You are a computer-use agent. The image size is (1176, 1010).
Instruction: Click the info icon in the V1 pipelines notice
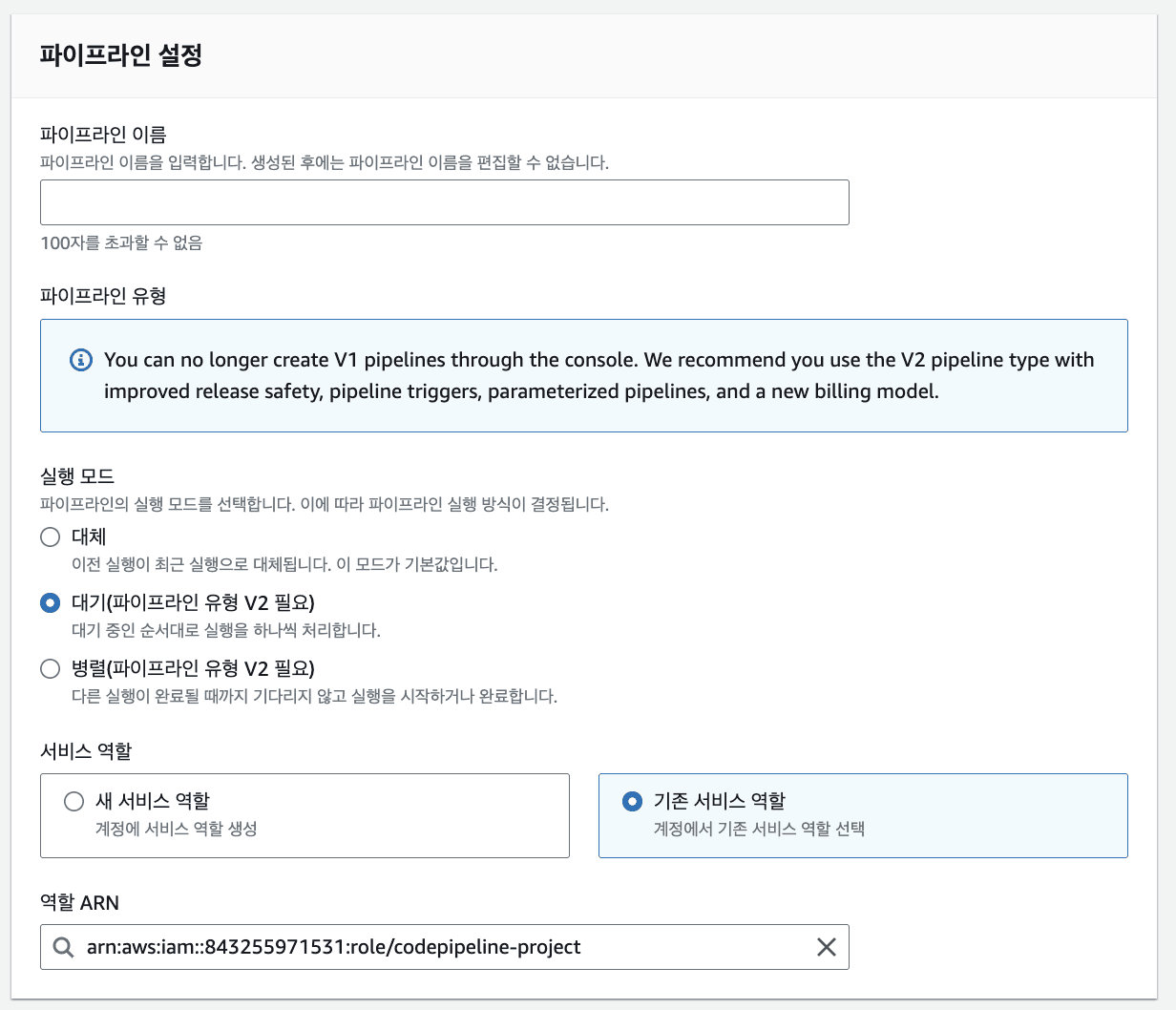(81, 360)
